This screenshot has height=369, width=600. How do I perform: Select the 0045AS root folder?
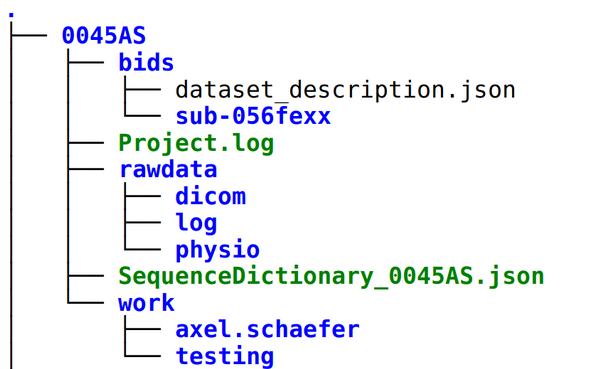tap(104, 36)
